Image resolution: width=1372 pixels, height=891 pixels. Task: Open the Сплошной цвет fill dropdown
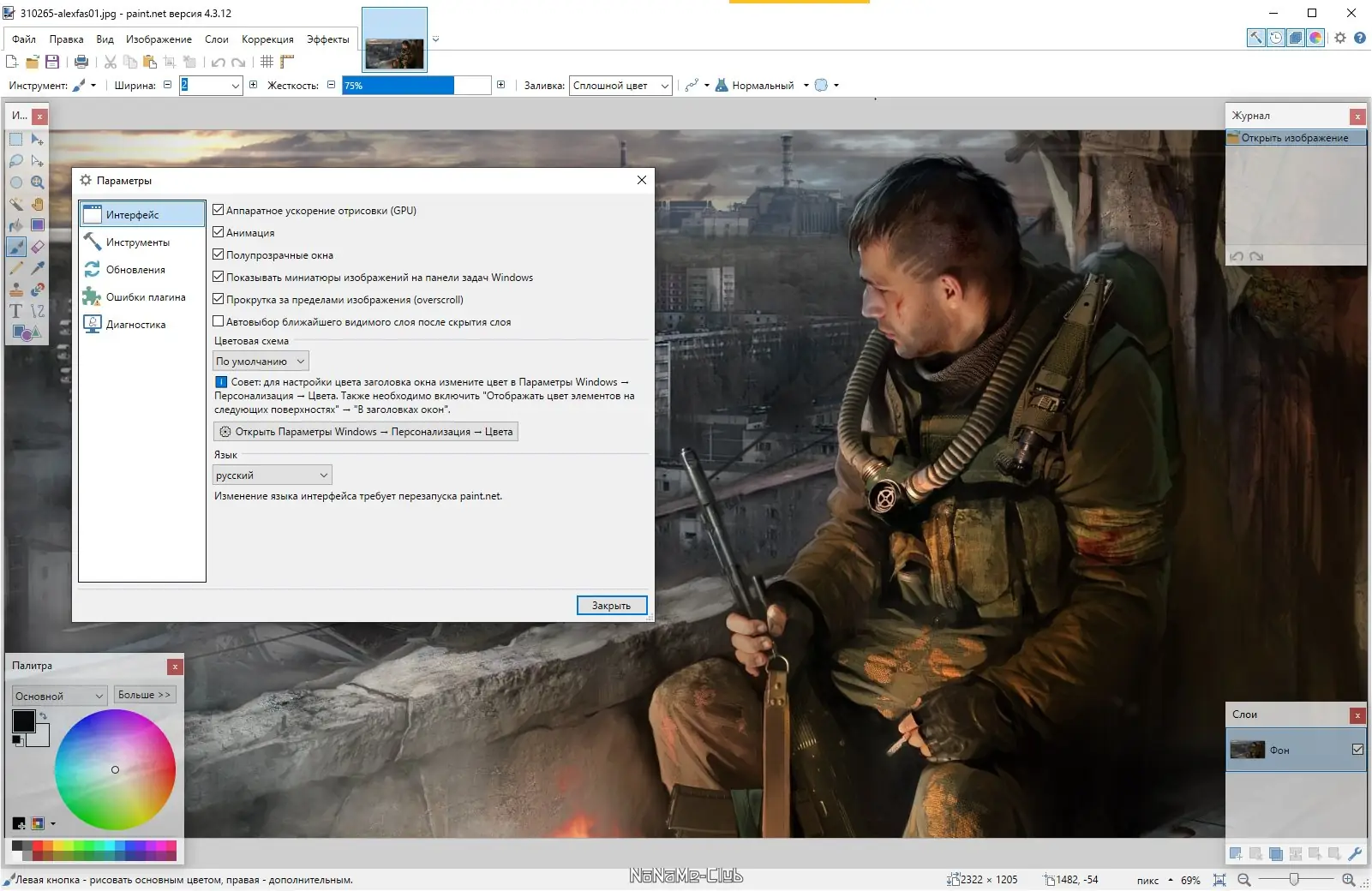(620, 86)
